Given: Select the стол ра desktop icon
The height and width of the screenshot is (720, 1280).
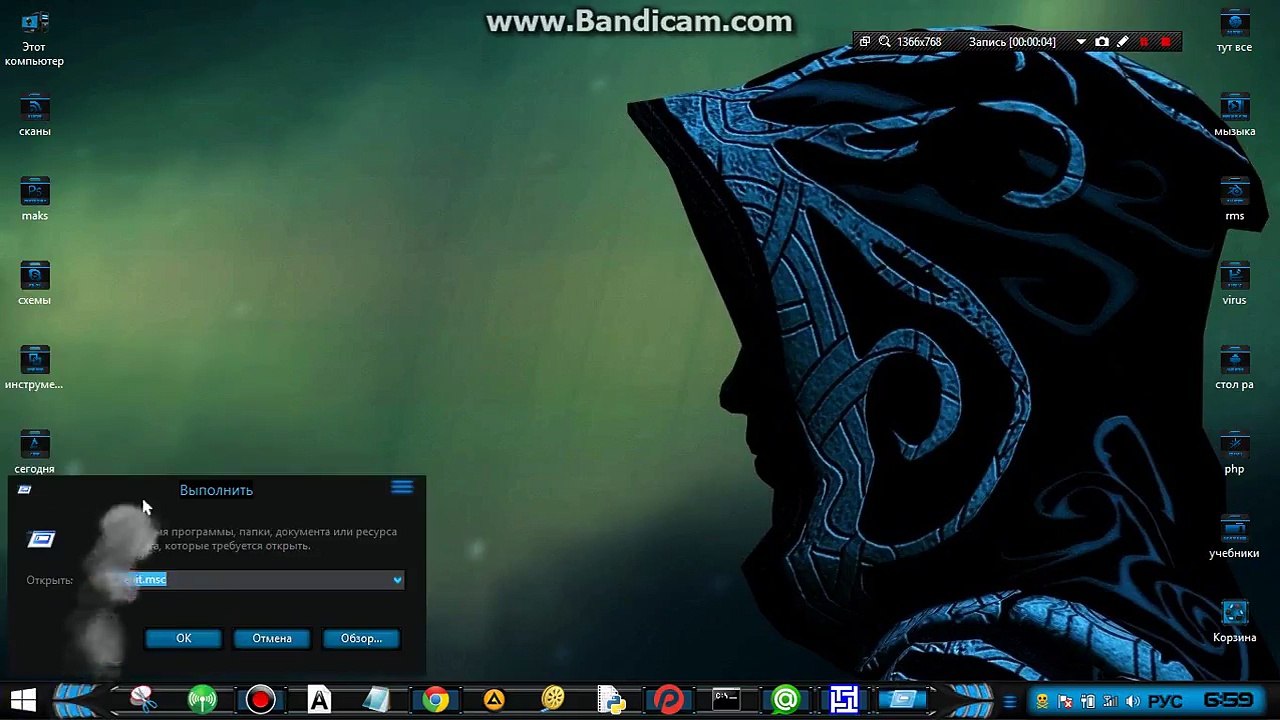Looking at the screenshot, I should (x=1234, y=368).
